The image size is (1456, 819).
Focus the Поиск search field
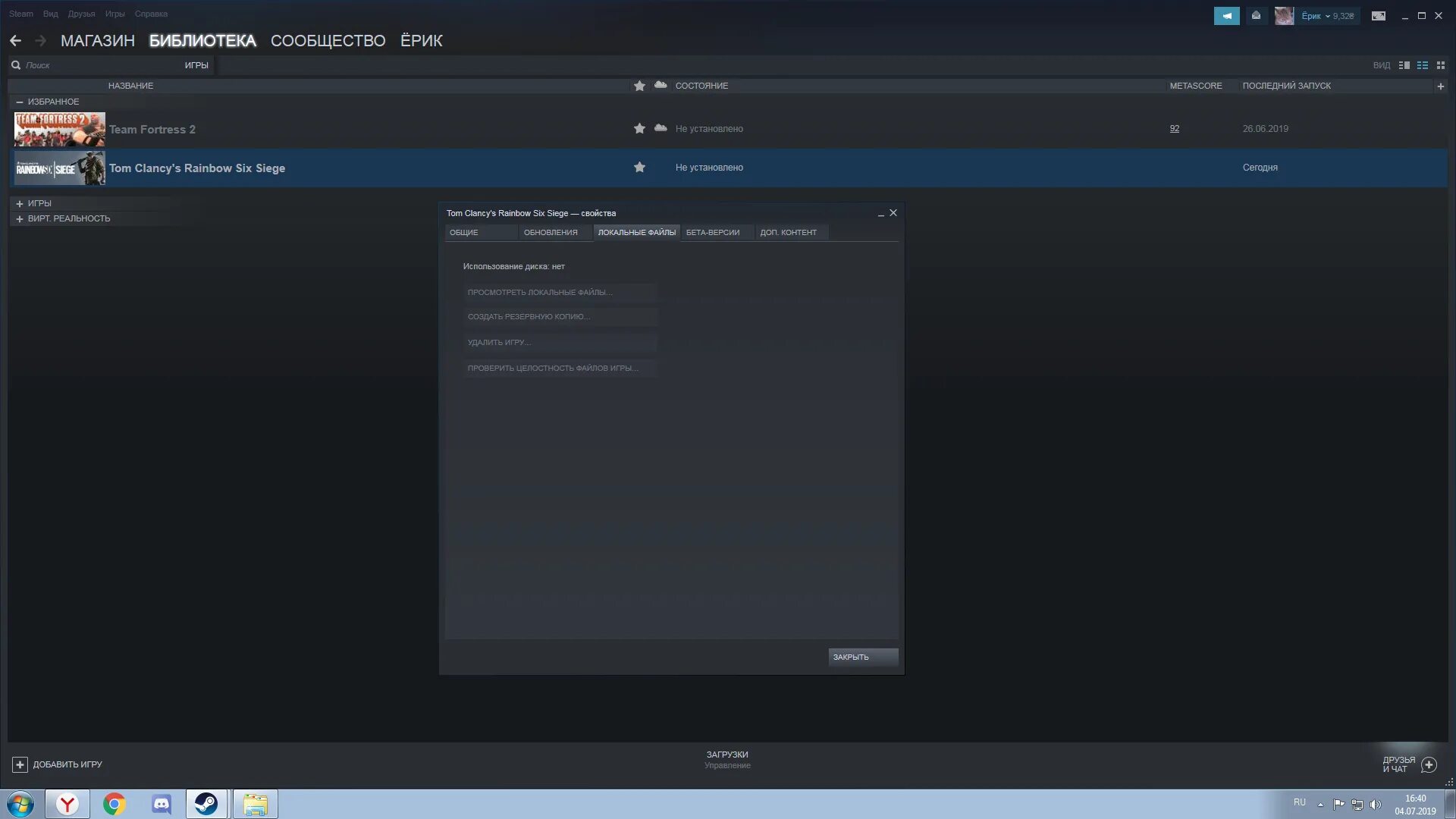pos(102,65)
